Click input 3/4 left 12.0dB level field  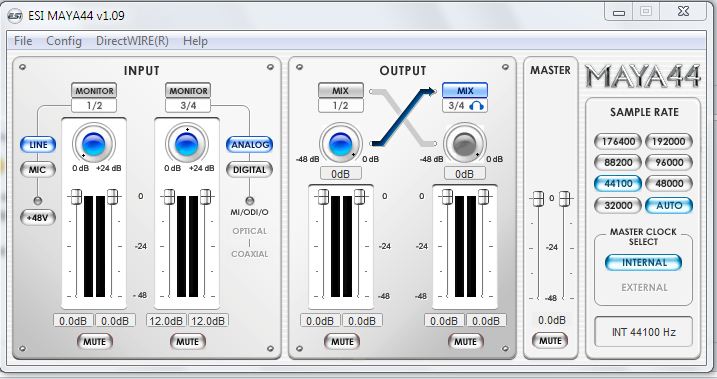pos(166,320)
